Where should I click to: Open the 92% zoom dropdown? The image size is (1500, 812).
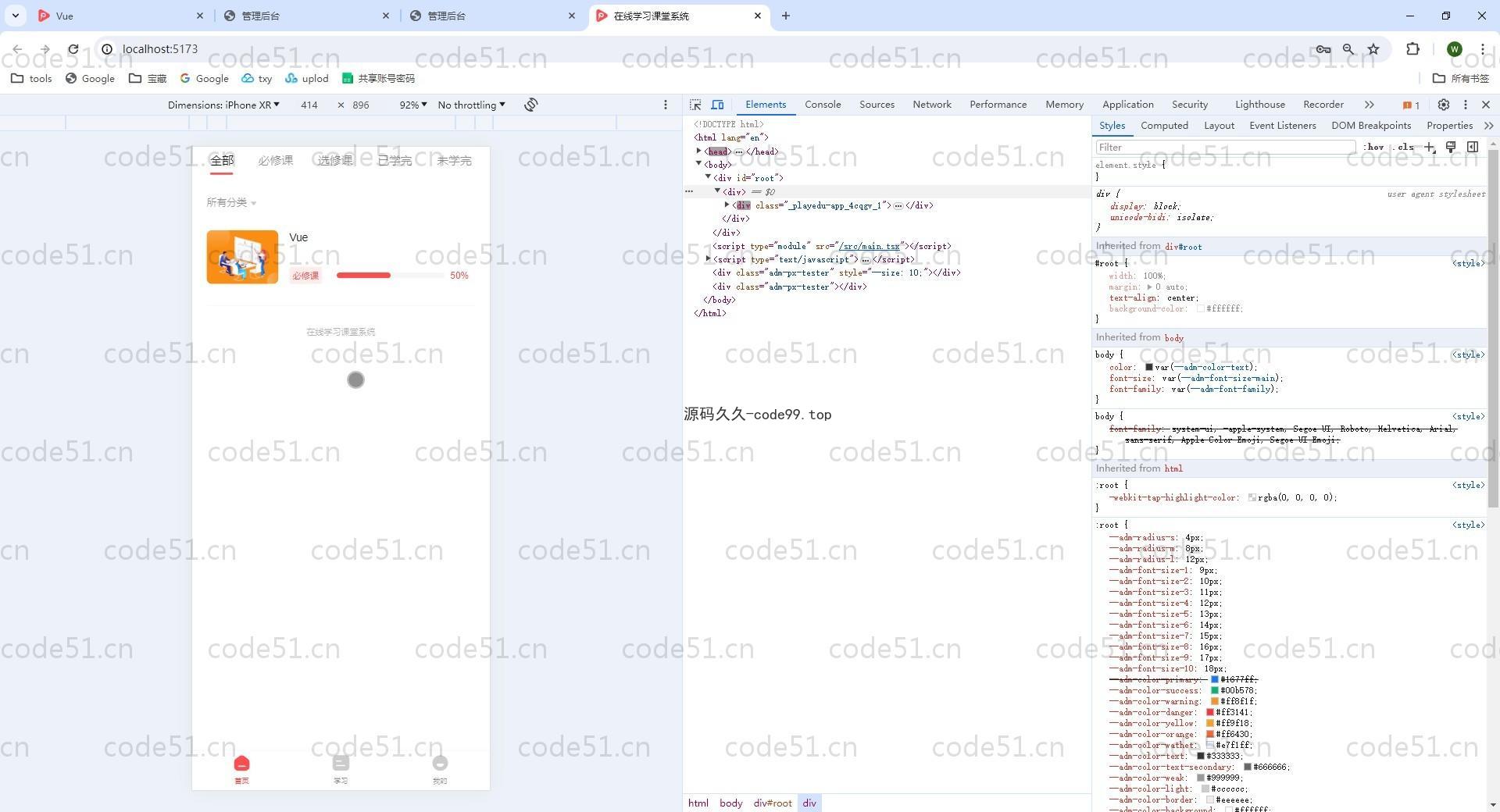pyautogui.click(x=413, y=105)
